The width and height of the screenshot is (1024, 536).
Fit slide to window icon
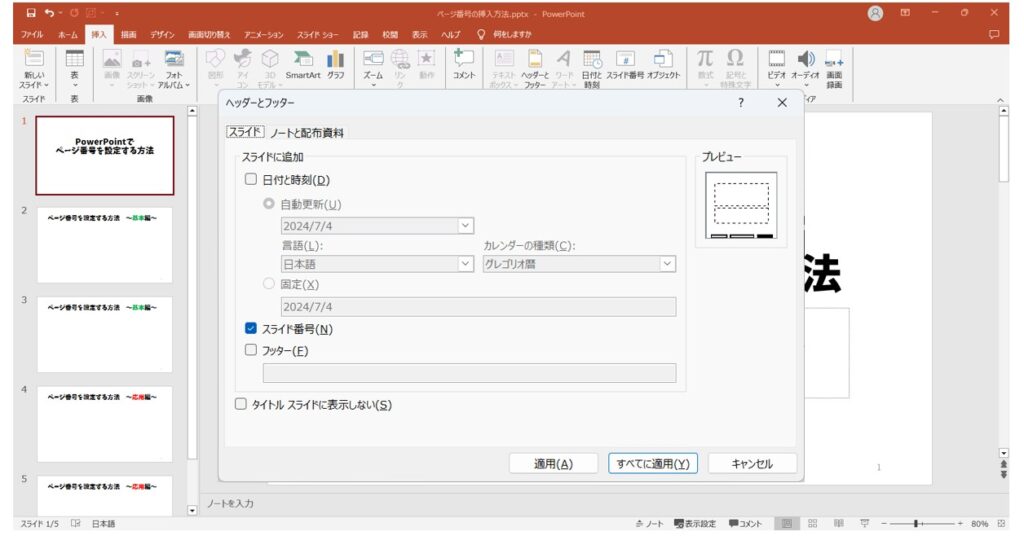coord(1001,524)
